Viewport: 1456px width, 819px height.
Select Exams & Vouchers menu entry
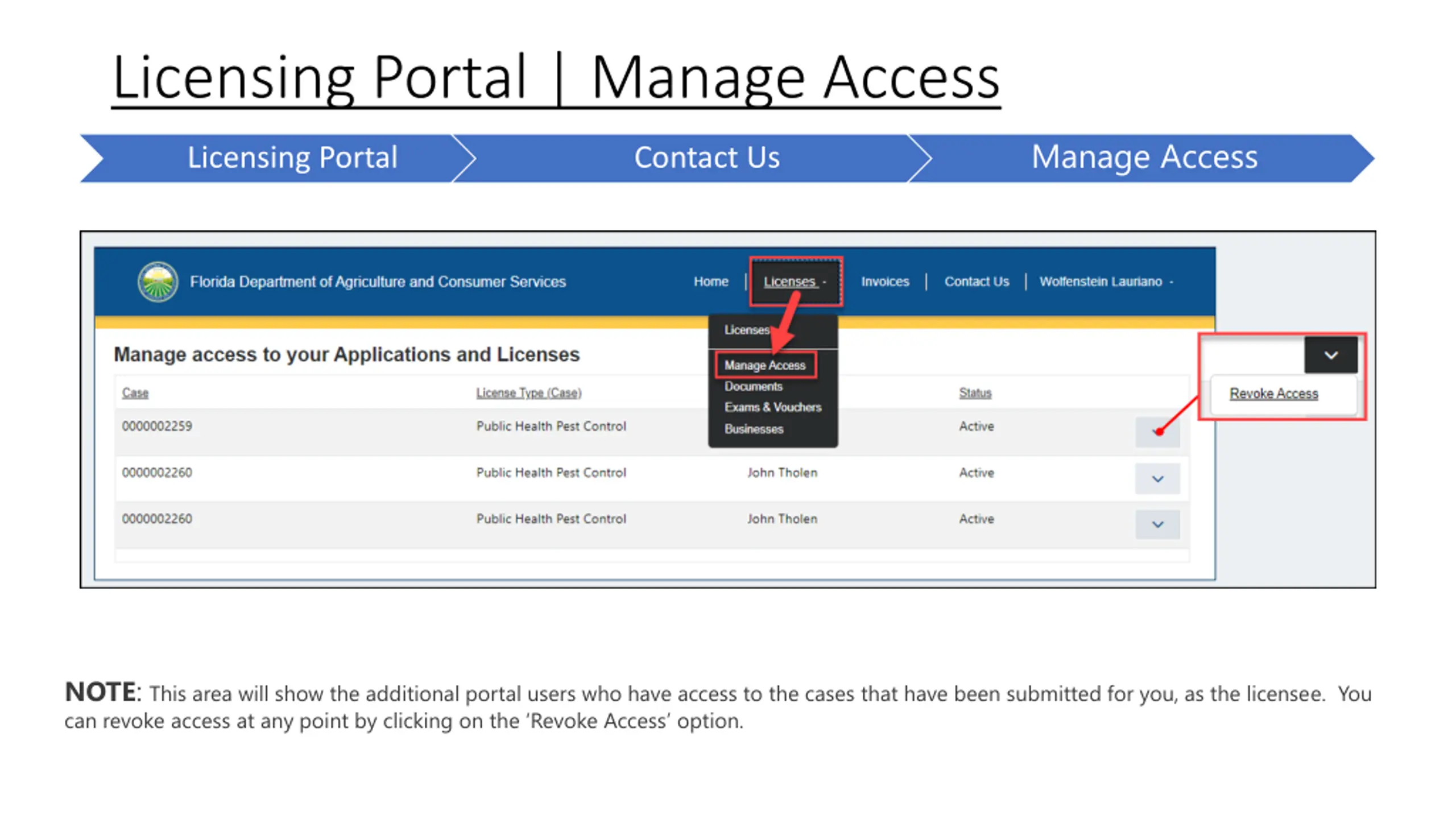[772, 407]
